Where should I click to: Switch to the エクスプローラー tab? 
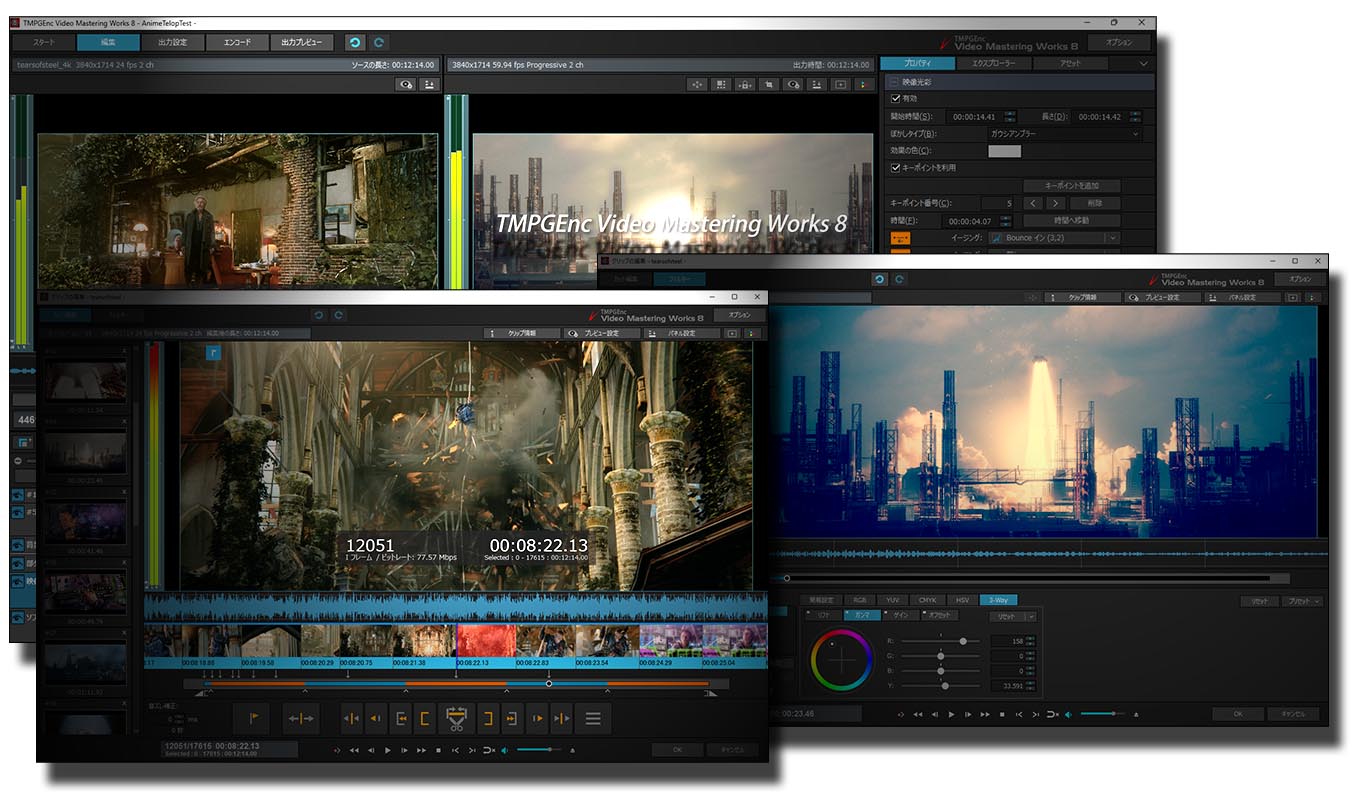[994, 64]
